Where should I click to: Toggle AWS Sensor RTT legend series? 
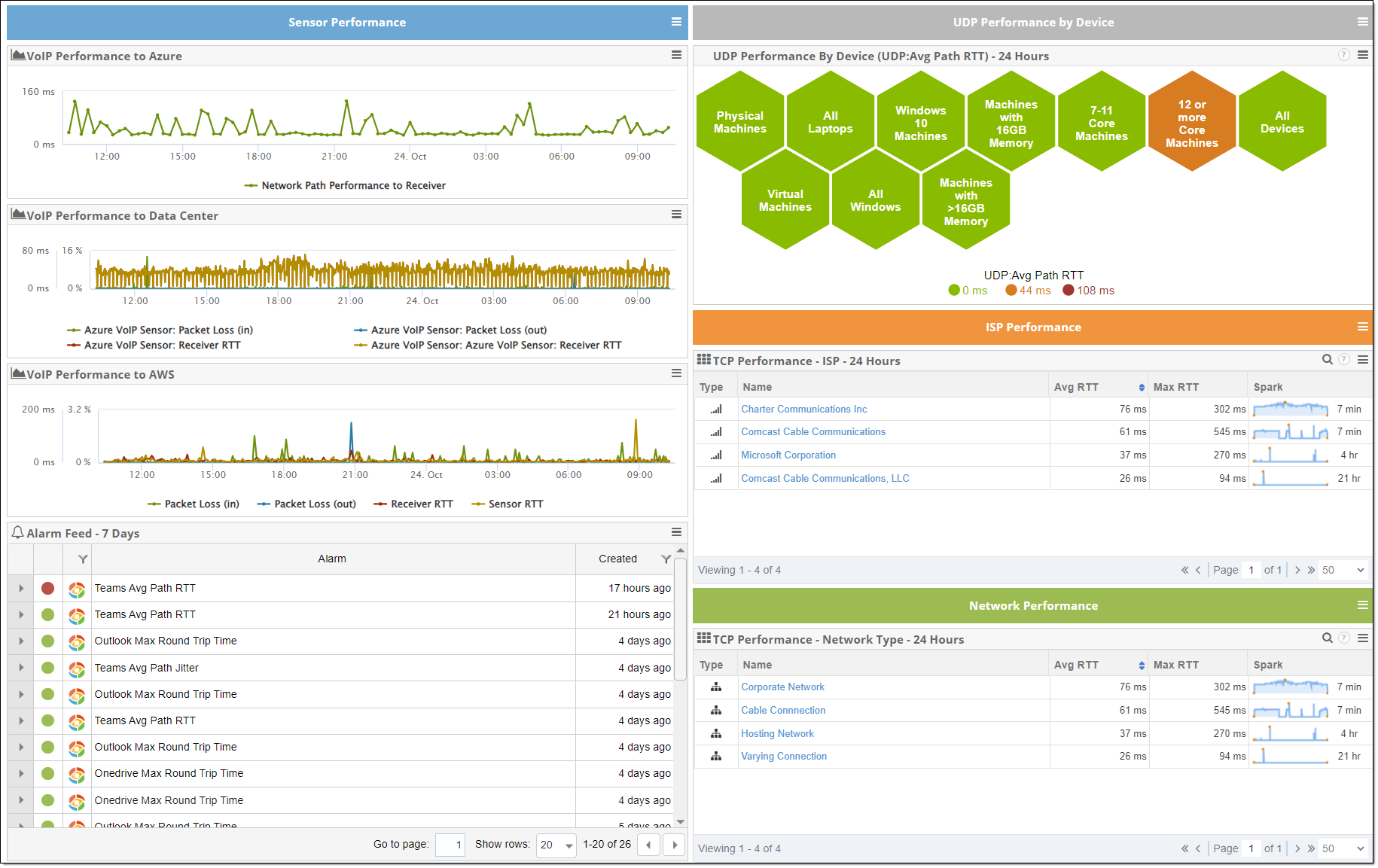508,504
